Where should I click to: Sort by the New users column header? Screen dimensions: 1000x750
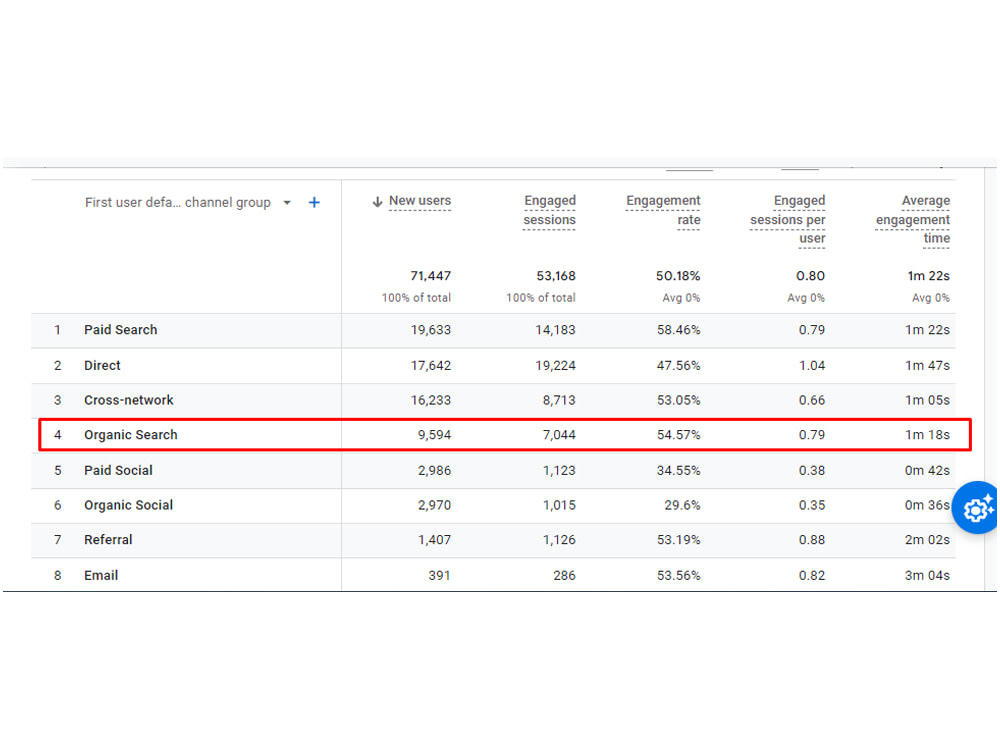[x=420, y=201]
